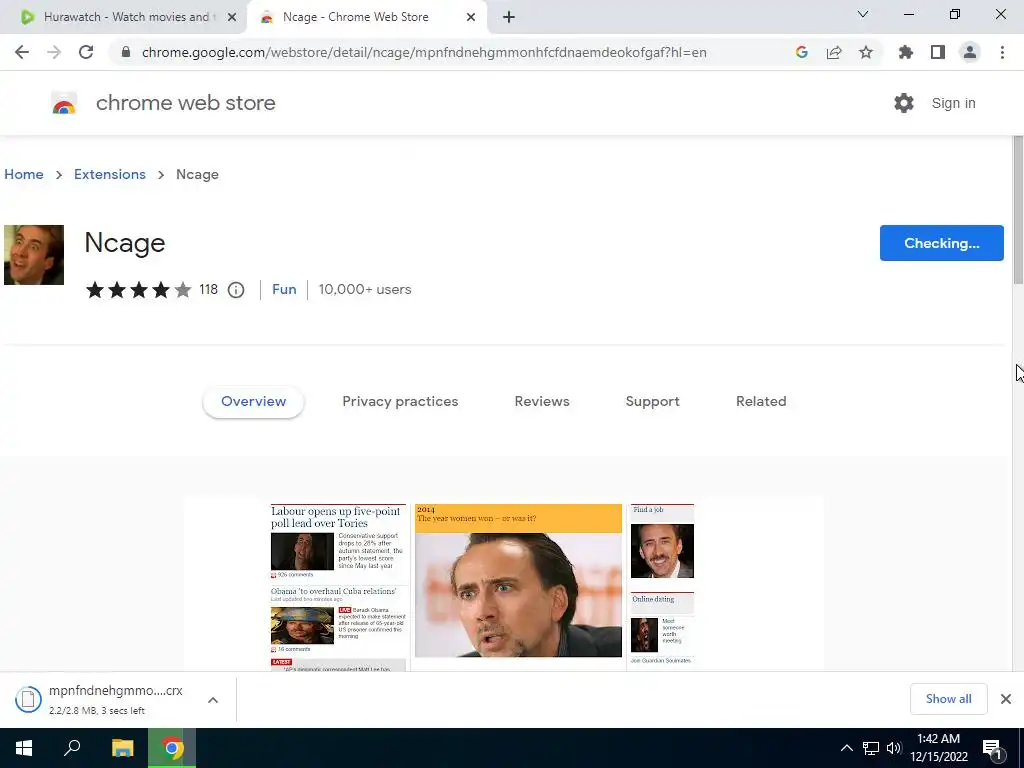The image size is (1024, 768).
Task: Go back using the browser back arrow
Action: 22,52
